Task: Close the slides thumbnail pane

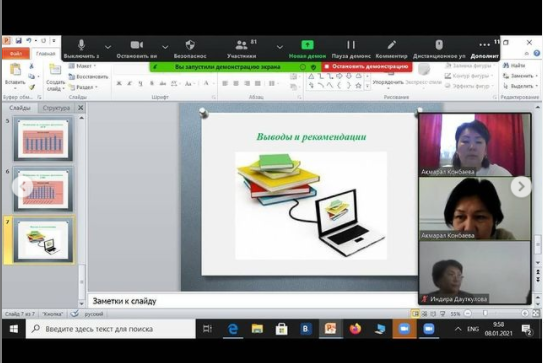Action: tap(80, 108)
